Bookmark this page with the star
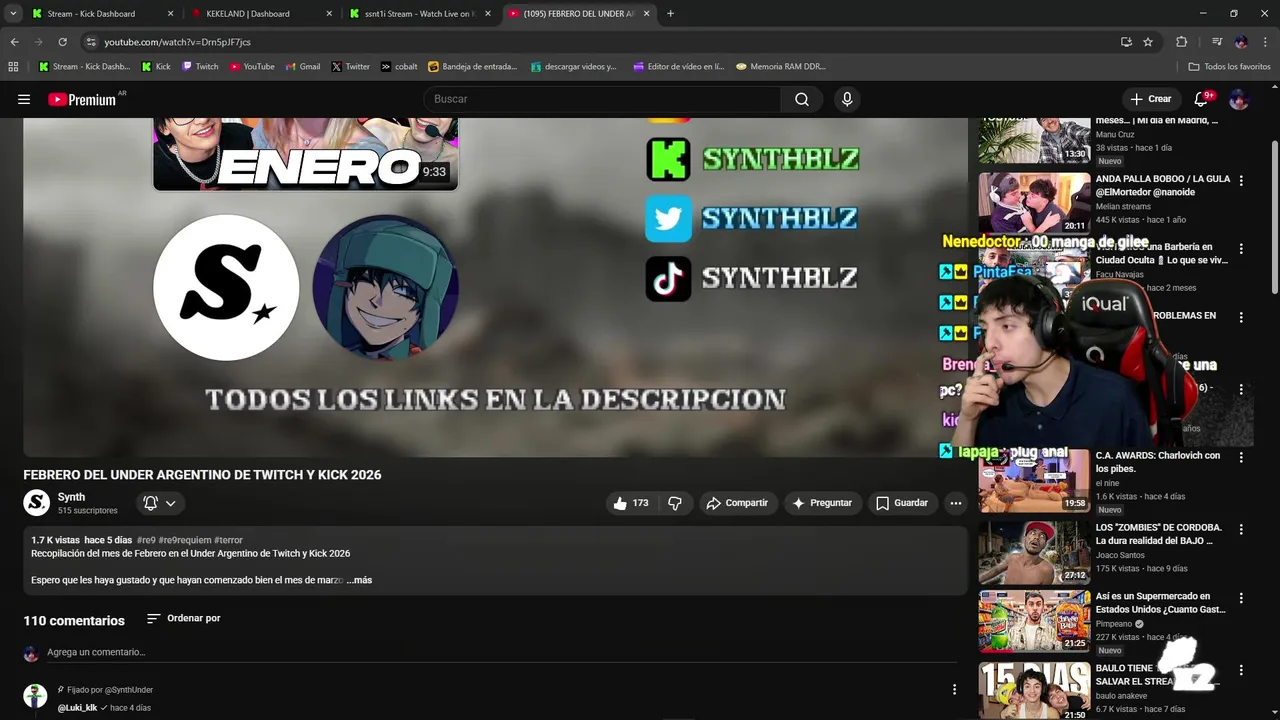The height and width of the screenshot is (720, 1280). [1148, 42]
